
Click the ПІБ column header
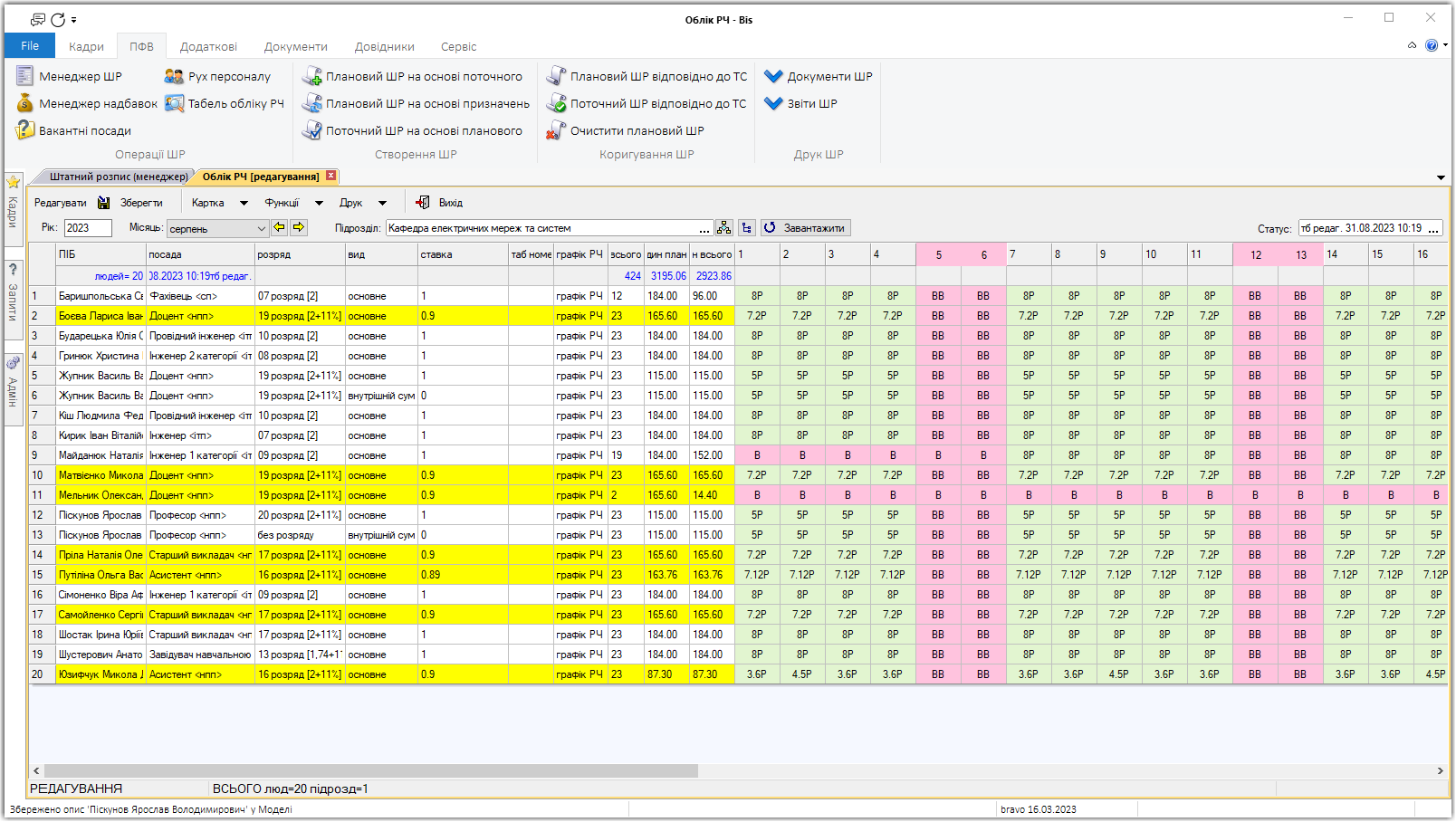click(101, 254)
